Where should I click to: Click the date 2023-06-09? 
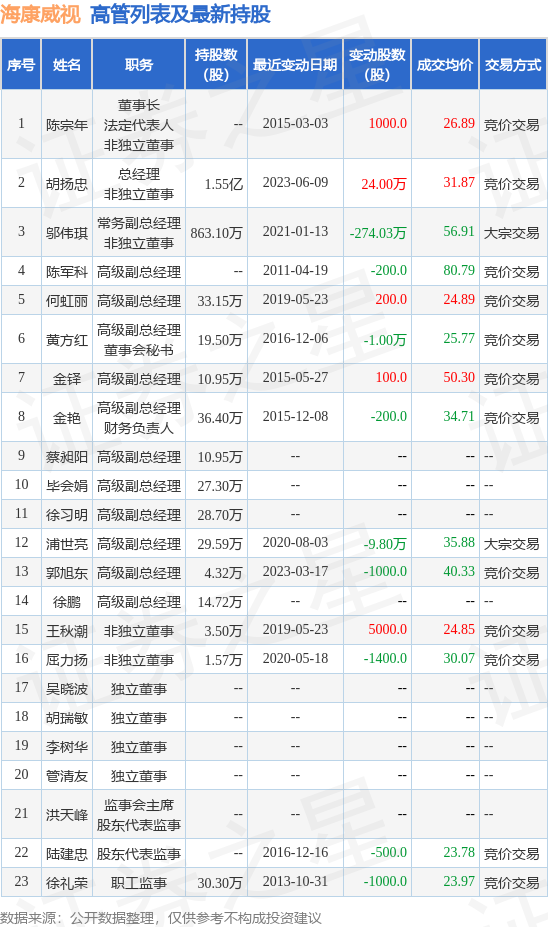click(295, 182)
